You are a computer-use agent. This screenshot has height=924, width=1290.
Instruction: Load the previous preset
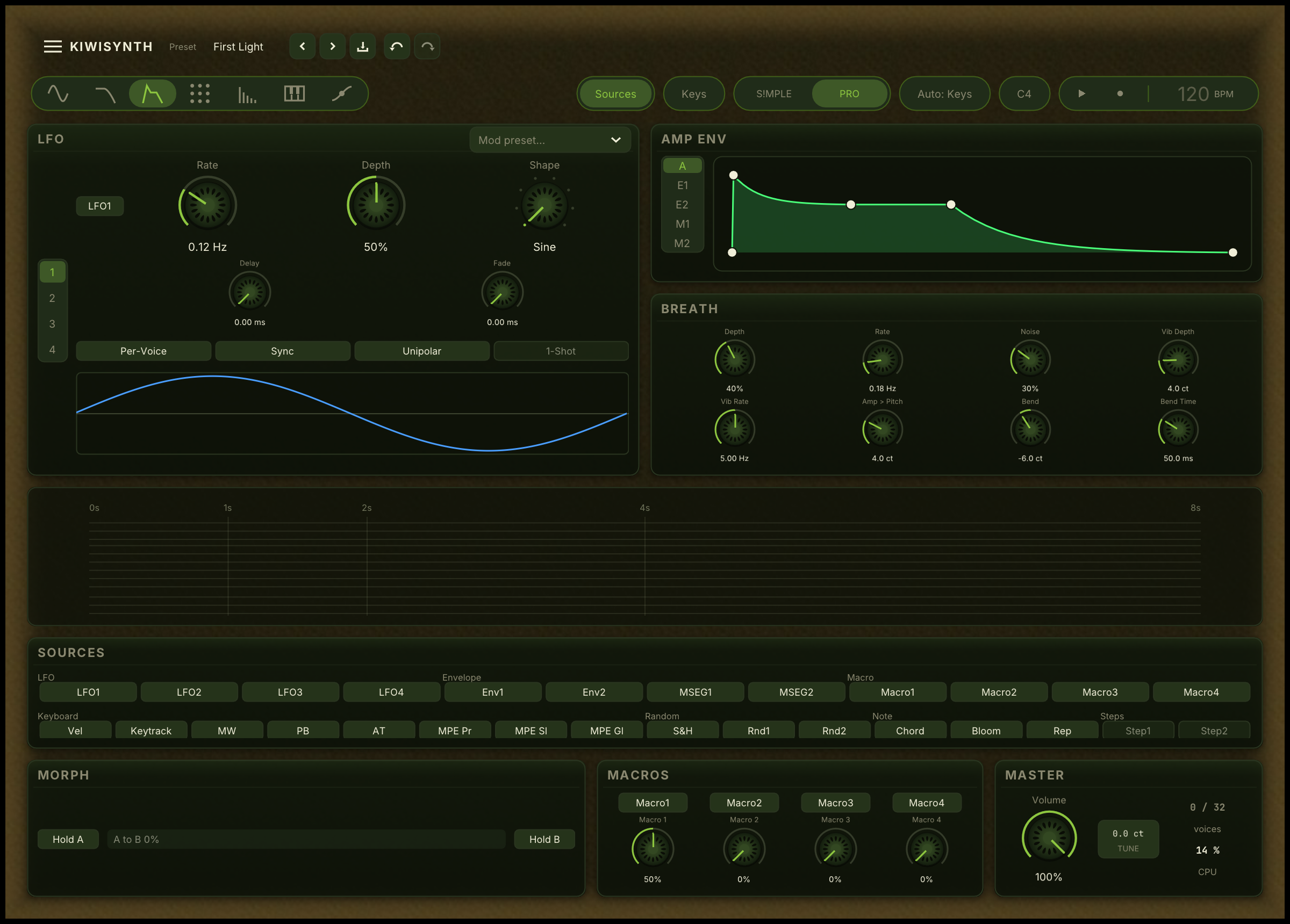point(303,47)
